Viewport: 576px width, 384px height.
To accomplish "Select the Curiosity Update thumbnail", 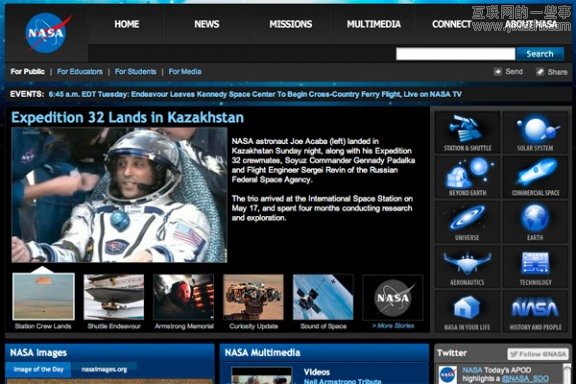I will coord(253,297).
